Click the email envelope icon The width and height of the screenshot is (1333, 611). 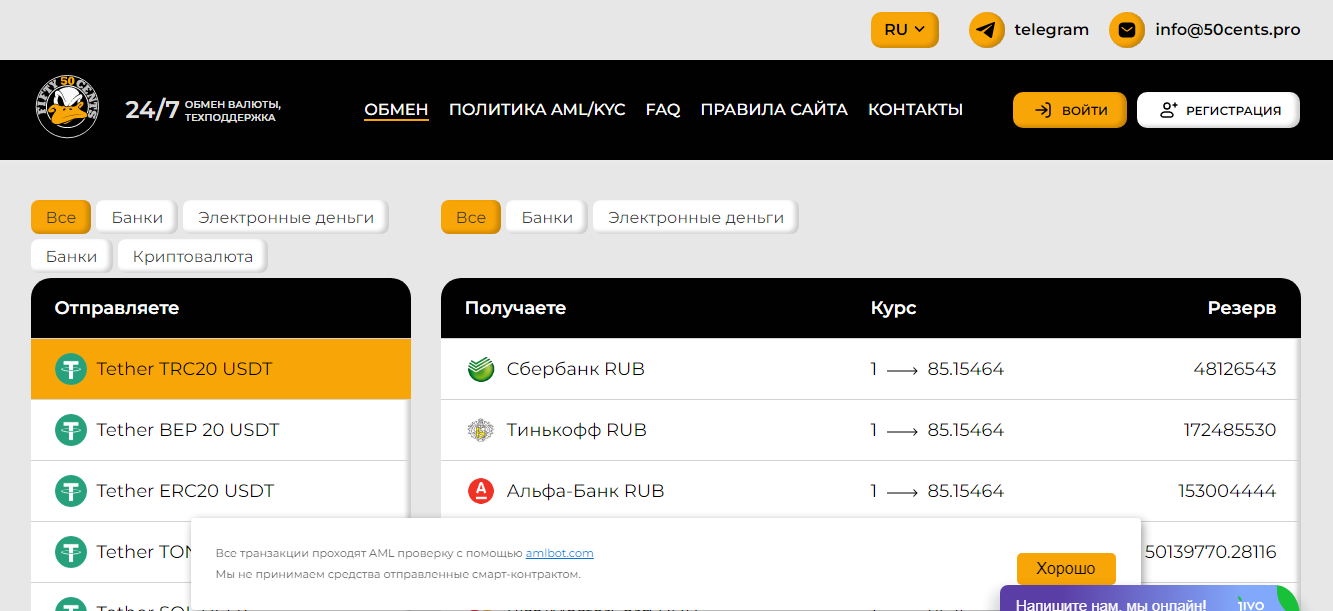[1127, 30]
